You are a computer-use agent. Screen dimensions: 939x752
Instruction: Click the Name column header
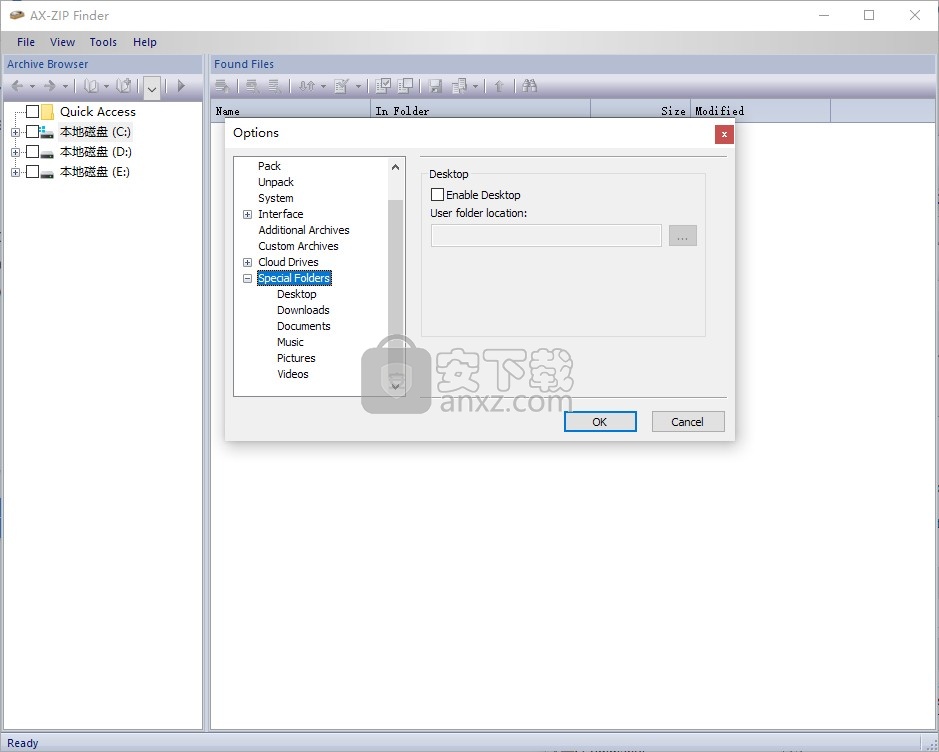tap(291, 111)
